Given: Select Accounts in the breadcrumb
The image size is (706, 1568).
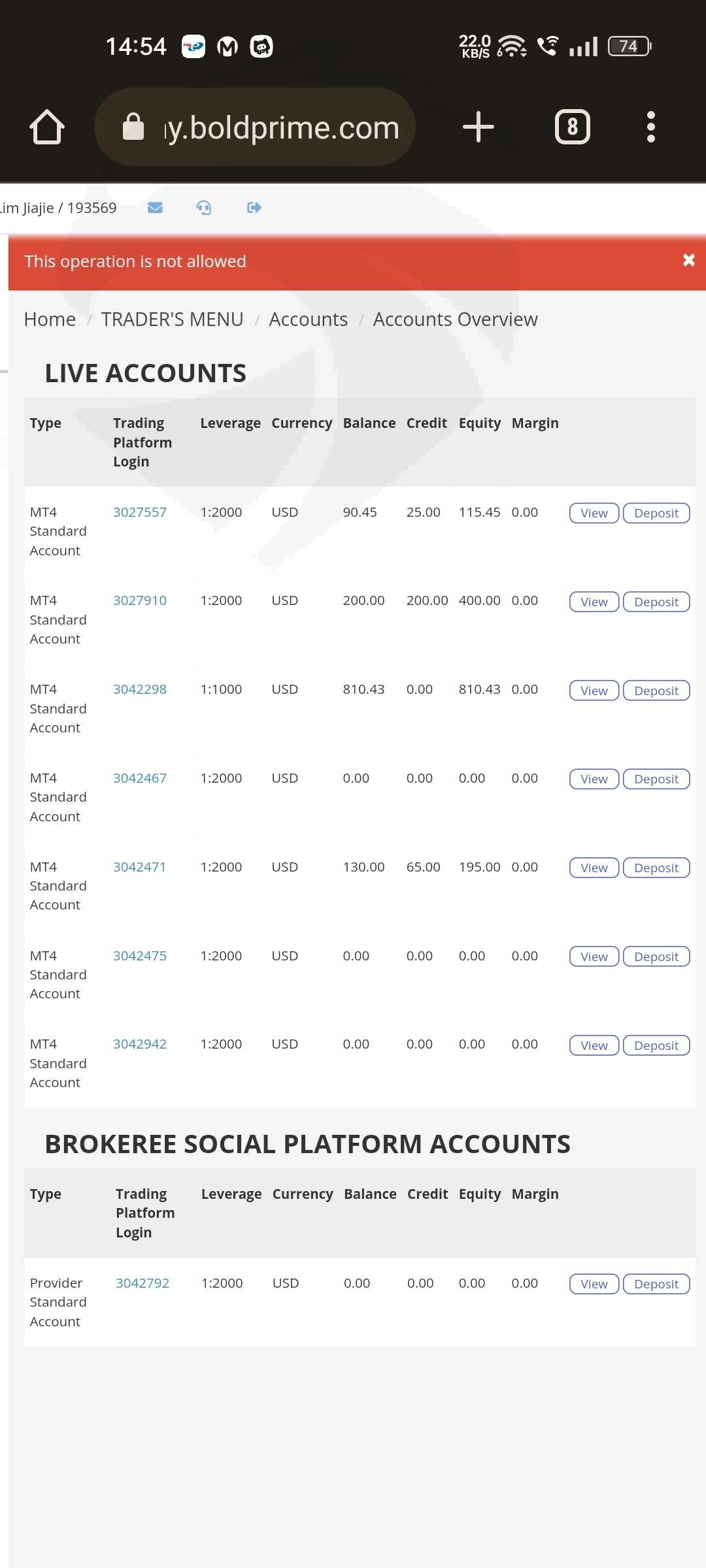Looking at the screenshot, I should click(x=308, y=319).
